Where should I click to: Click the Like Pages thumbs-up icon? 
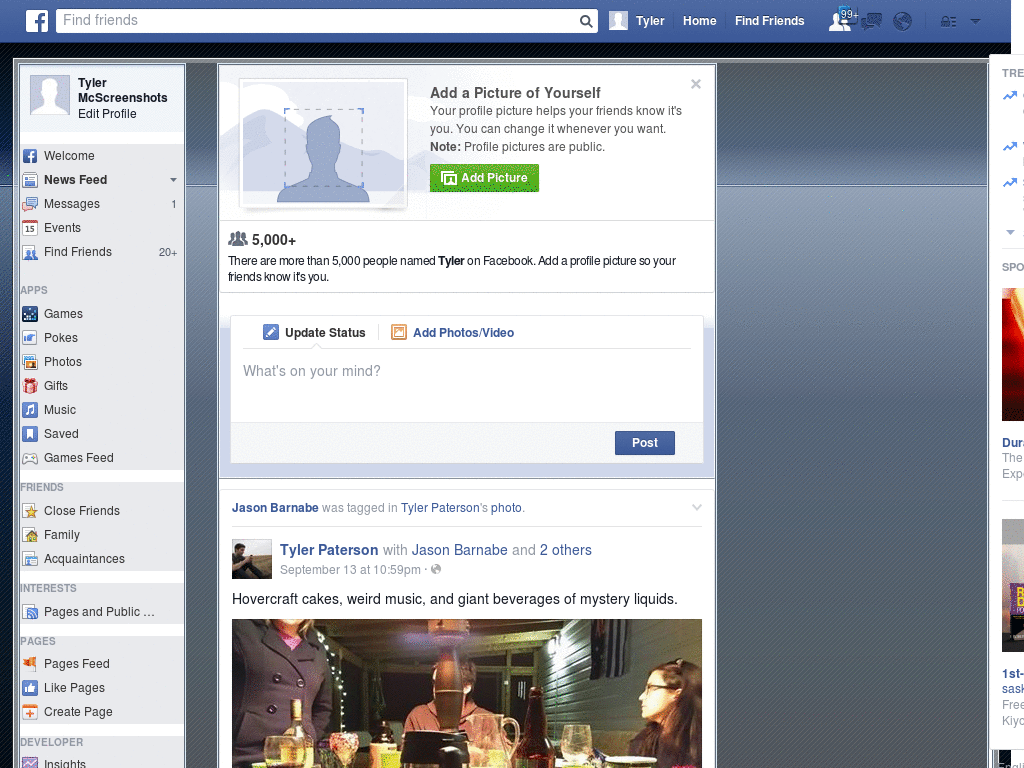[30, 688]
